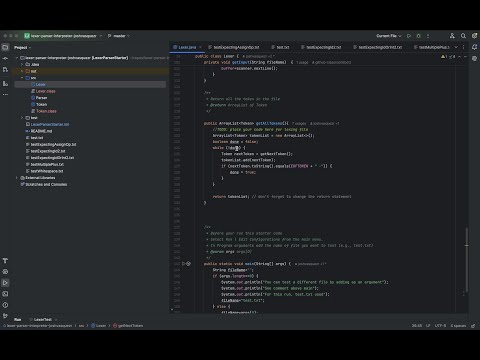Select Lexer class in project tree
Viewport: 480px width, 360px height.
[x=90, y=84]
